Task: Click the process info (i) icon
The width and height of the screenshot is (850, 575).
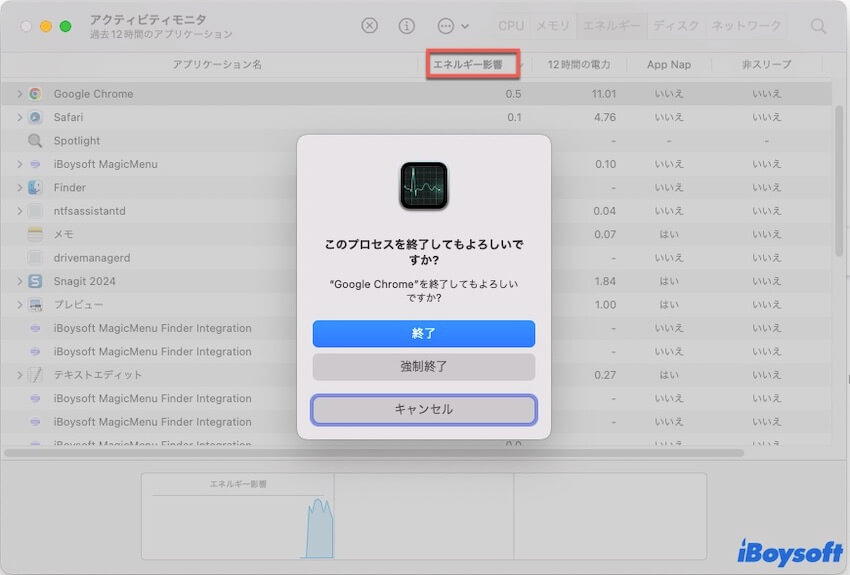Action: (x=407, y=26)
